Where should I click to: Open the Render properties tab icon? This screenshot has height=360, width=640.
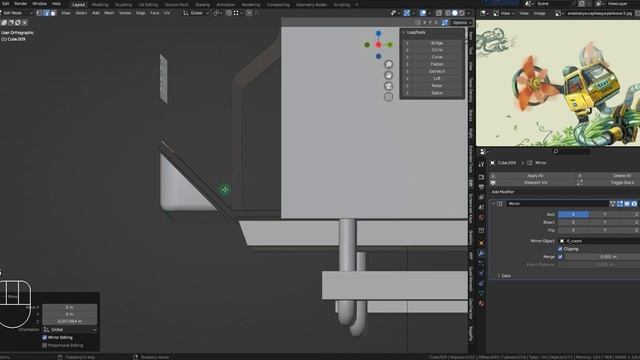click(482, 177)
